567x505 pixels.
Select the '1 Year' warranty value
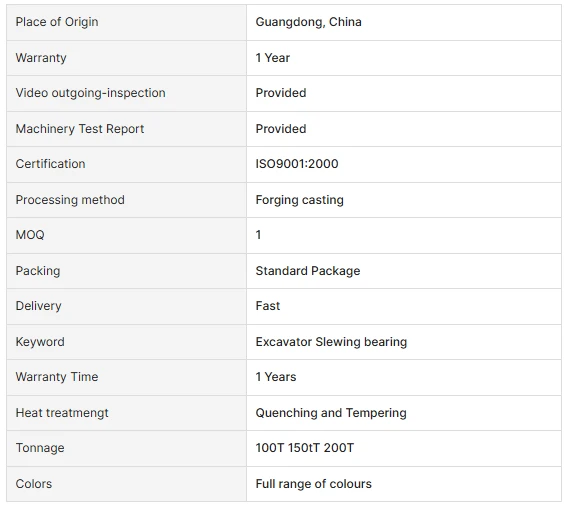tap(273, 58)
